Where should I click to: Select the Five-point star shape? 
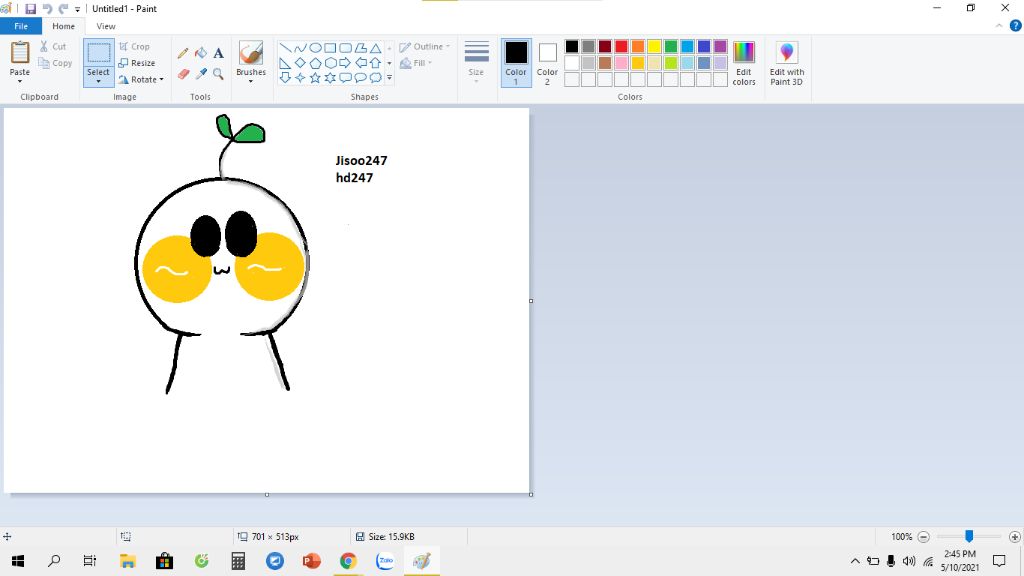click(x=315, y=78)
